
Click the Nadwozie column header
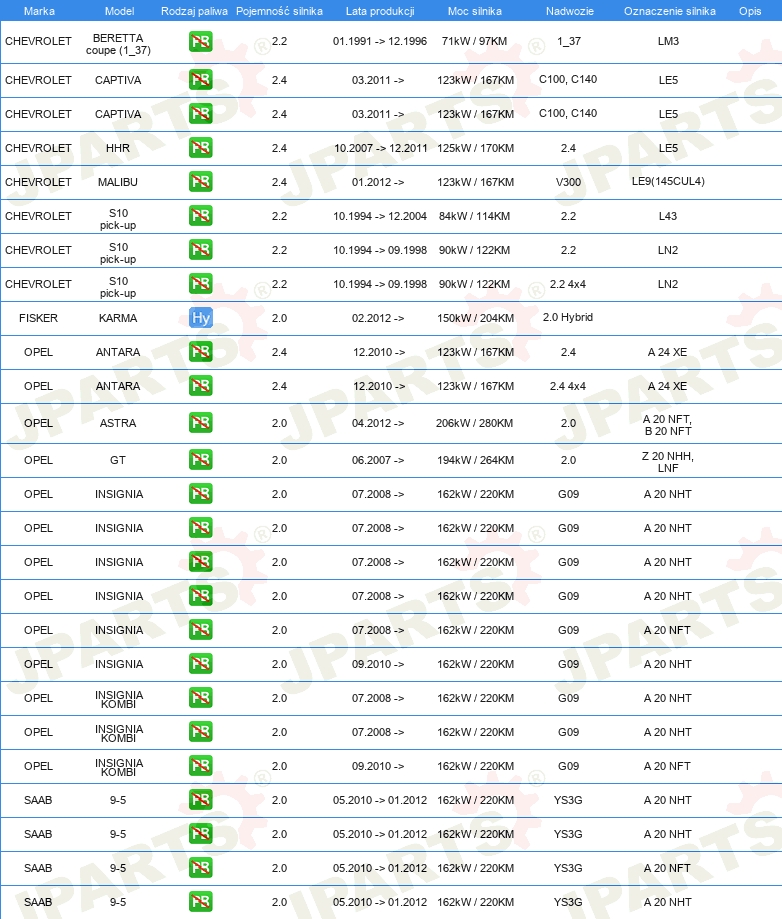point(569,11)
